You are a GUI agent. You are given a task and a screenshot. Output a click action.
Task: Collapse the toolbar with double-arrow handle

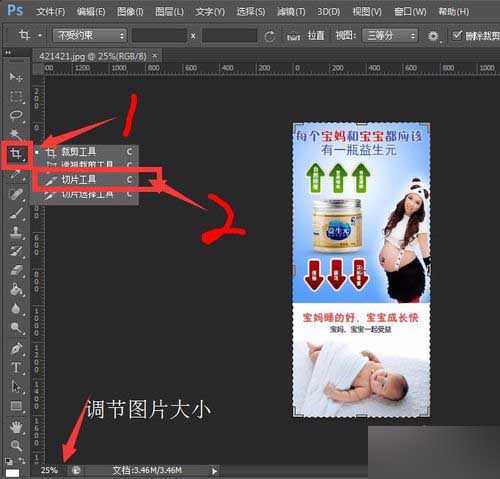(x=8, y=53)
